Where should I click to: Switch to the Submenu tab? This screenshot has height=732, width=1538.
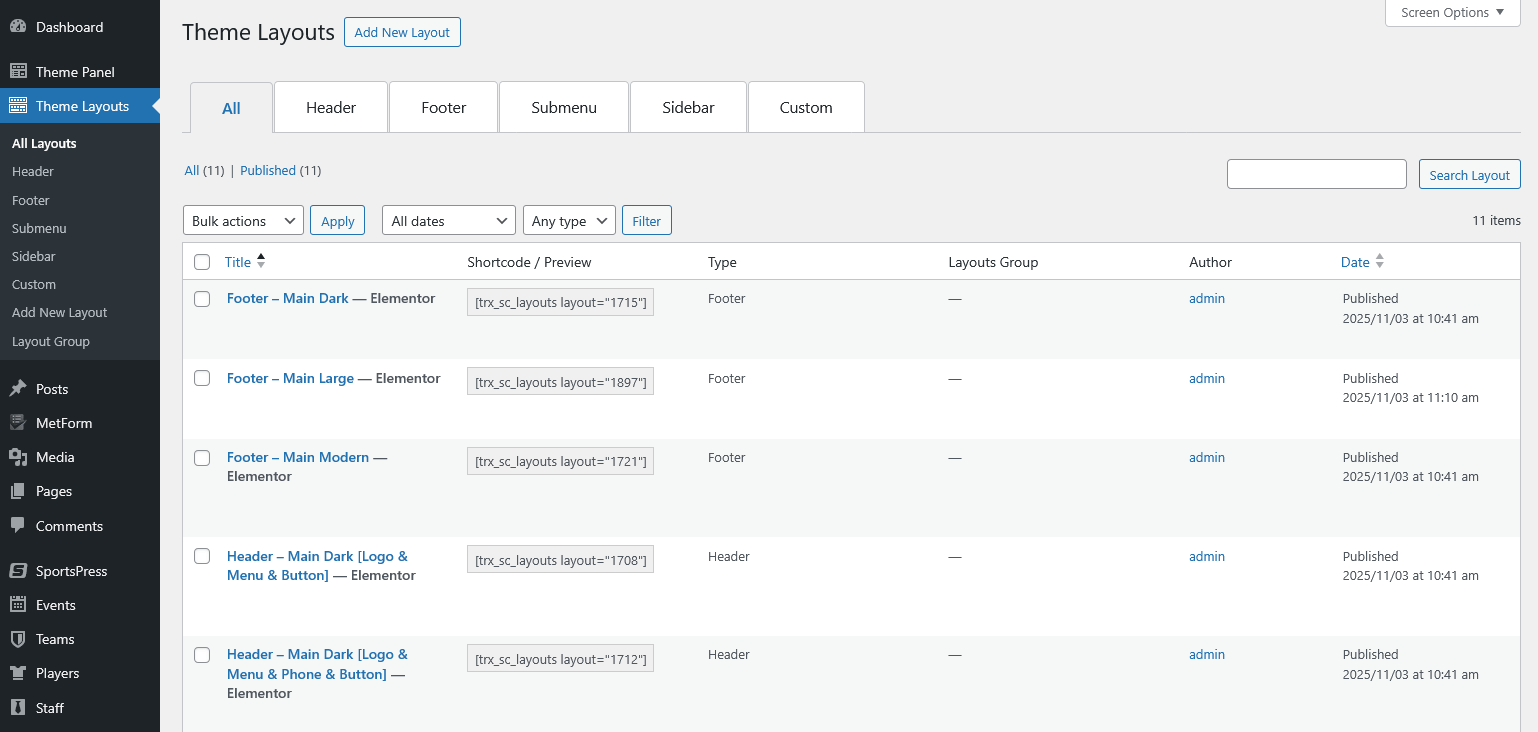(x=564, y=108)
